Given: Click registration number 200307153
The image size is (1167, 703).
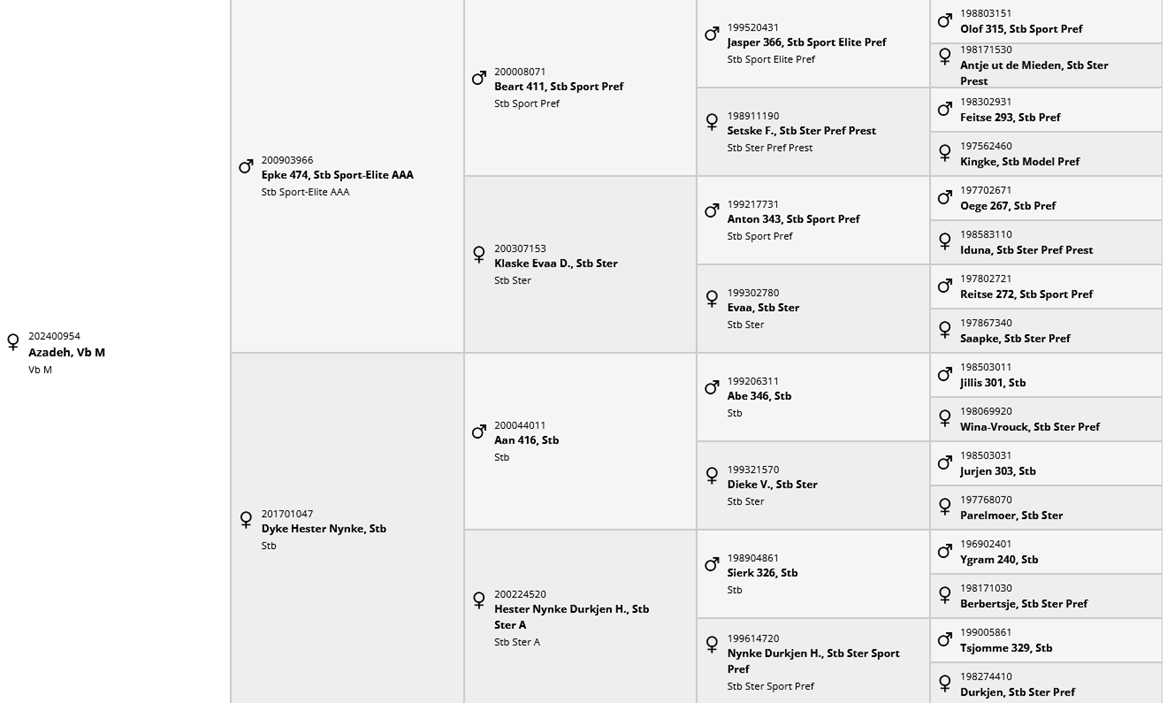Looking at the screenshot, I should (520, 249).
